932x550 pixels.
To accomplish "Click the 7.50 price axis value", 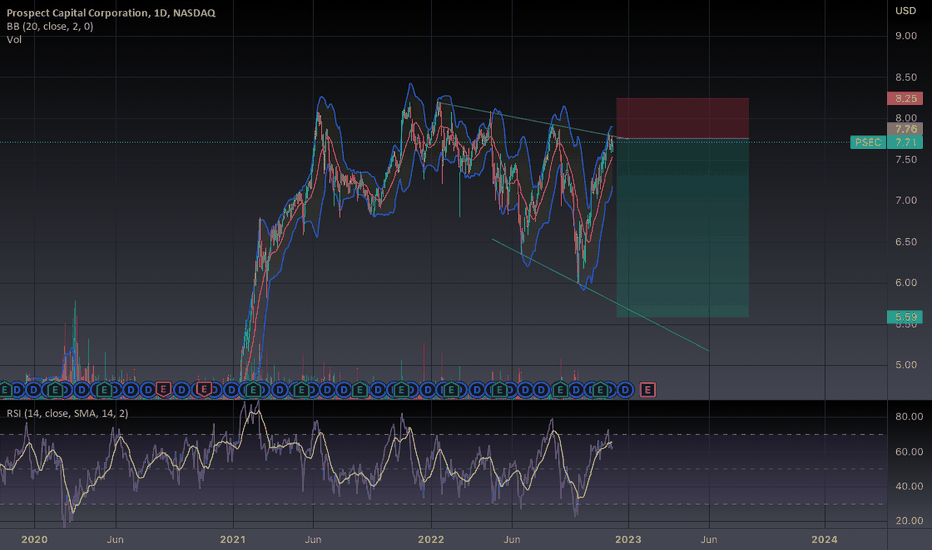I will pos(906,159).
